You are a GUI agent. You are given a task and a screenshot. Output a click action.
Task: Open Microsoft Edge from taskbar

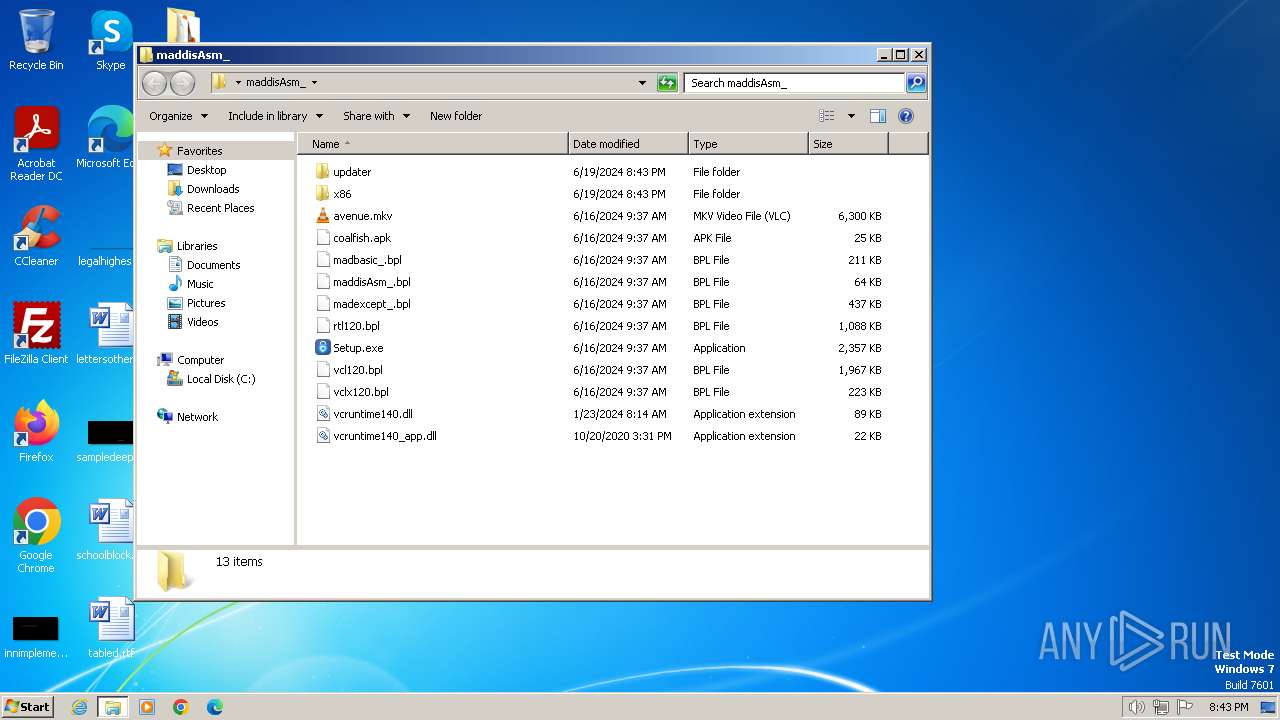(214, 707)
